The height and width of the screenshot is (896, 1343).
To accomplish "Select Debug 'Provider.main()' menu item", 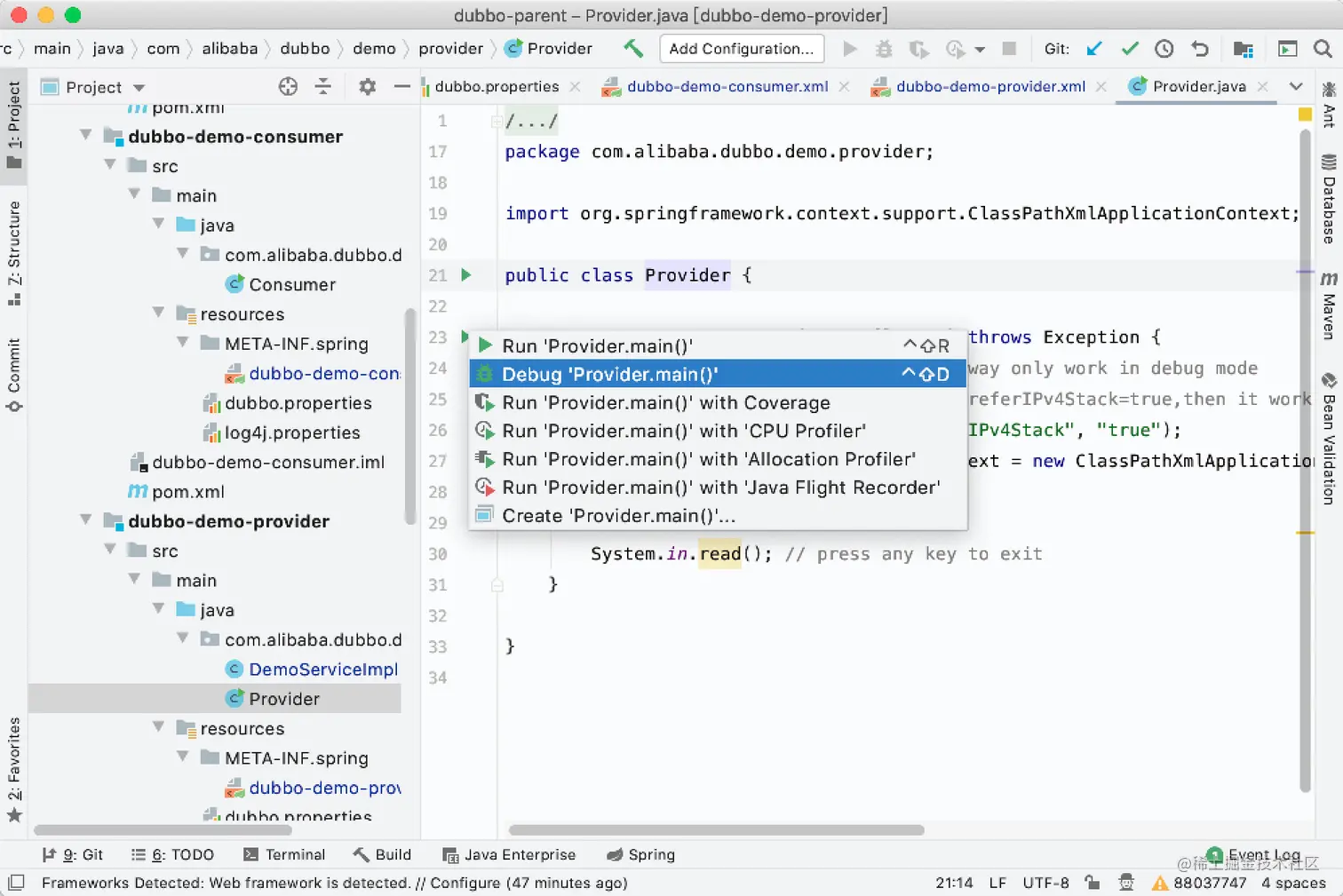I will pos(718,374).
